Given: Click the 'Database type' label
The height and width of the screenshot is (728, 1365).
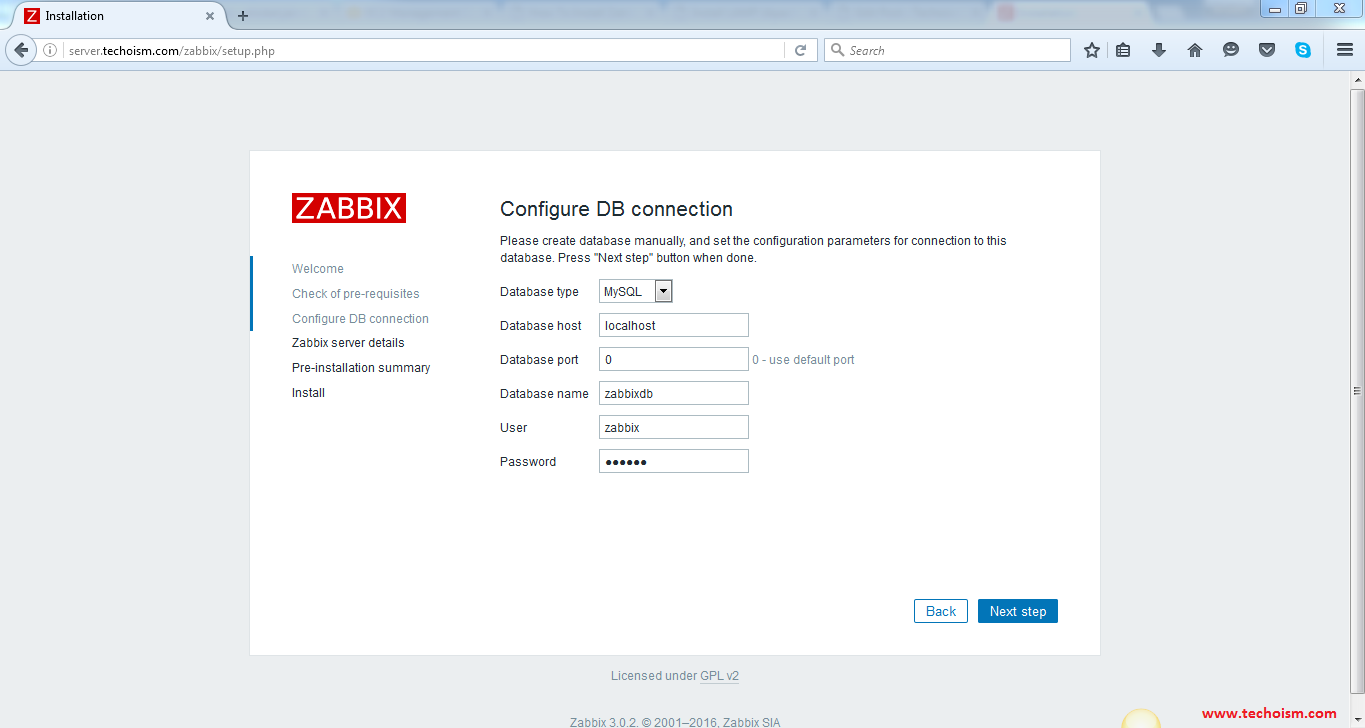Looking at the screenshot, I should pos(539,292).
